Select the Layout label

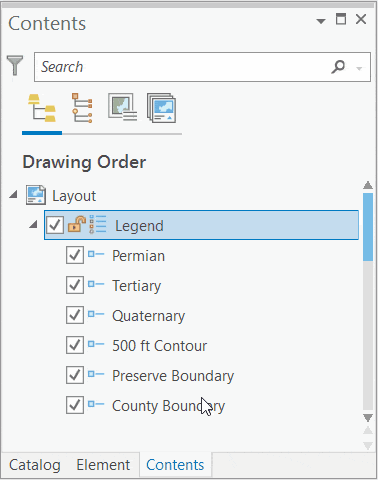74,196
